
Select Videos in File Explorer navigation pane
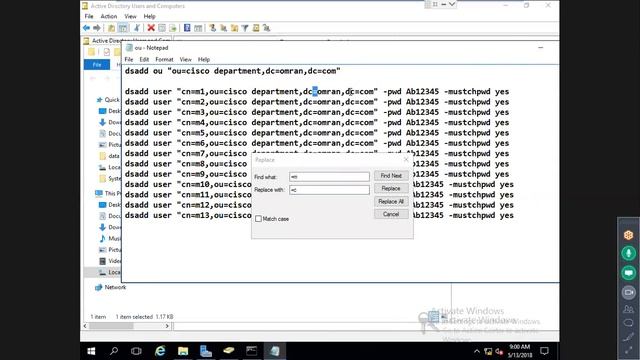coord(110,261)
